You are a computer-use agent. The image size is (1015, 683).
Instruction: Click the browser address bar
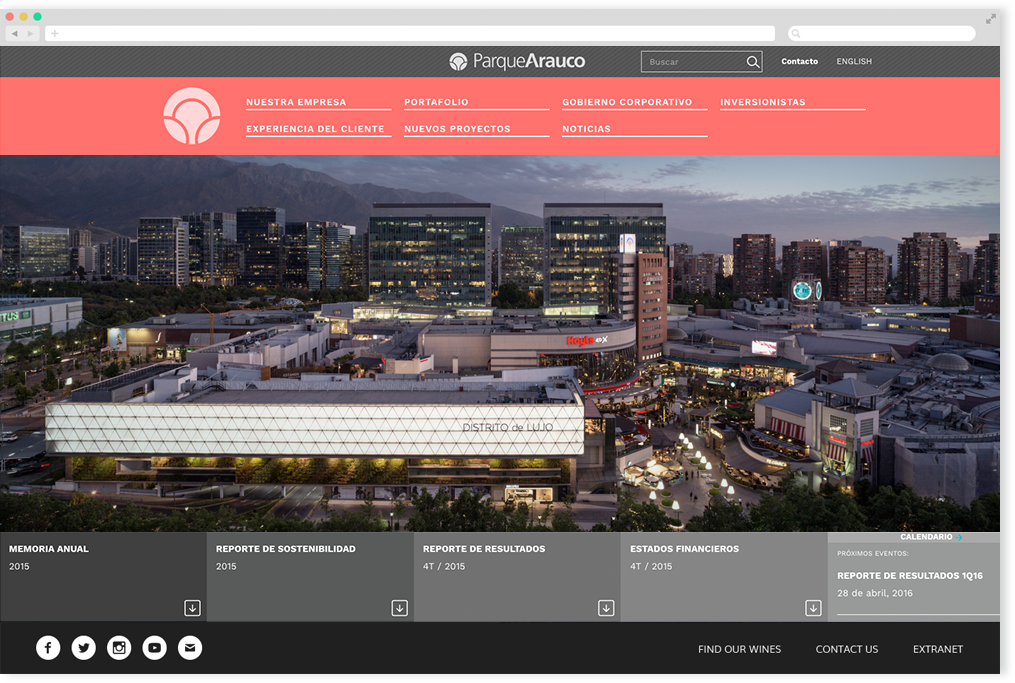[x=410, y=33]
